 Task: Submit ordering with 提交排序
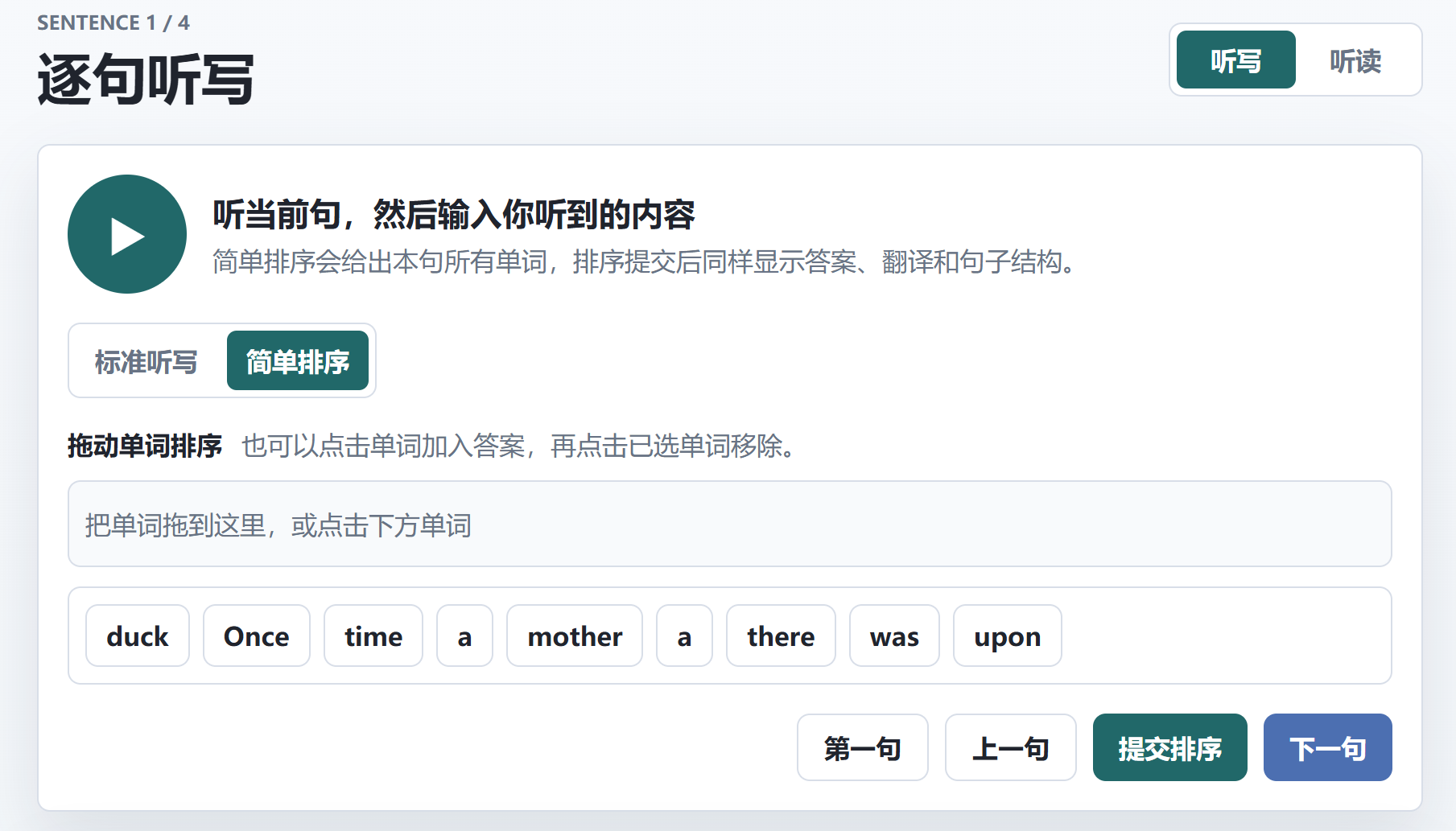coord(1170,747)
